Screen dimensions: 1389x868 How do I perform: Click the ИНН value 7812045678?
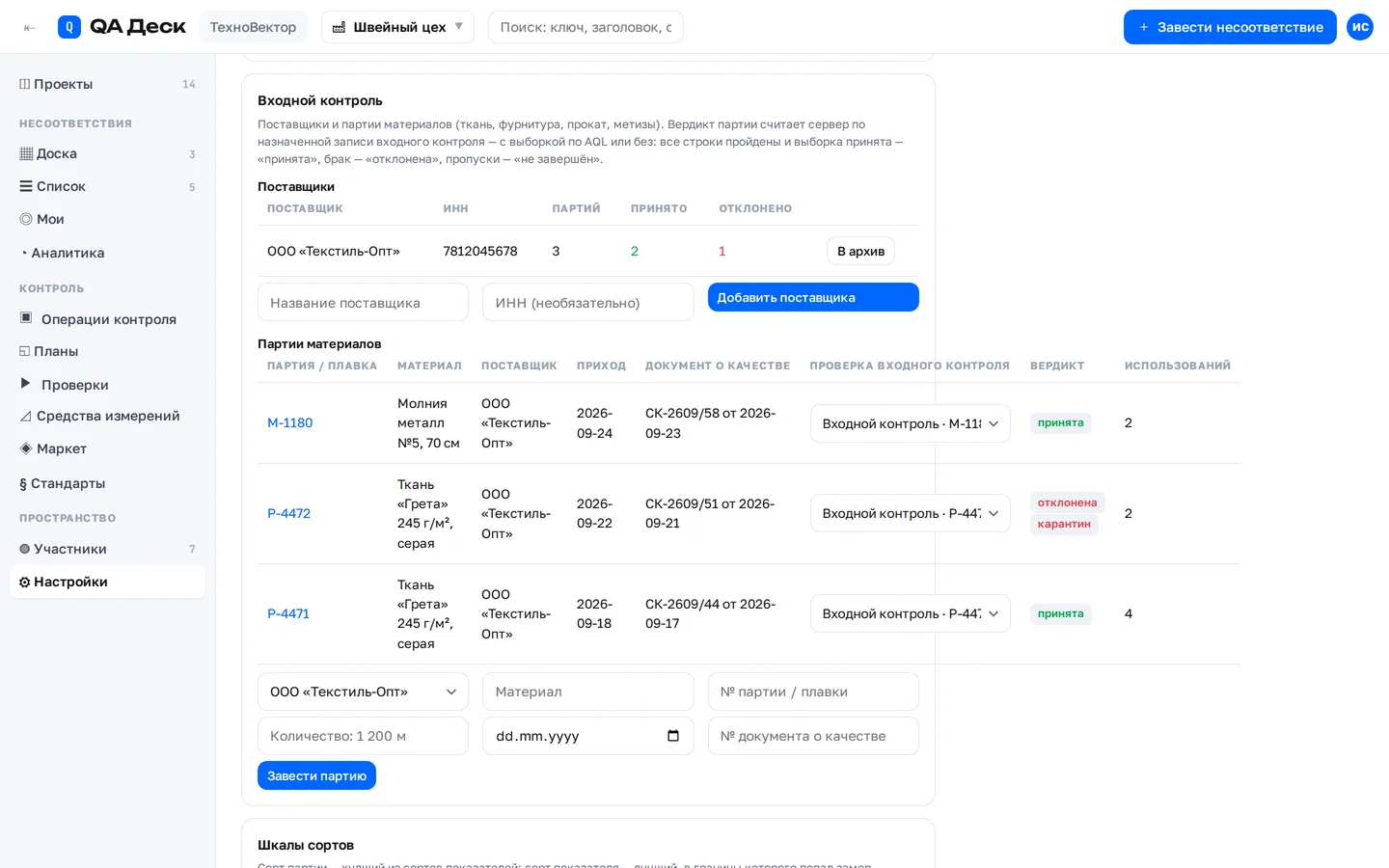[x=480, y=251]
